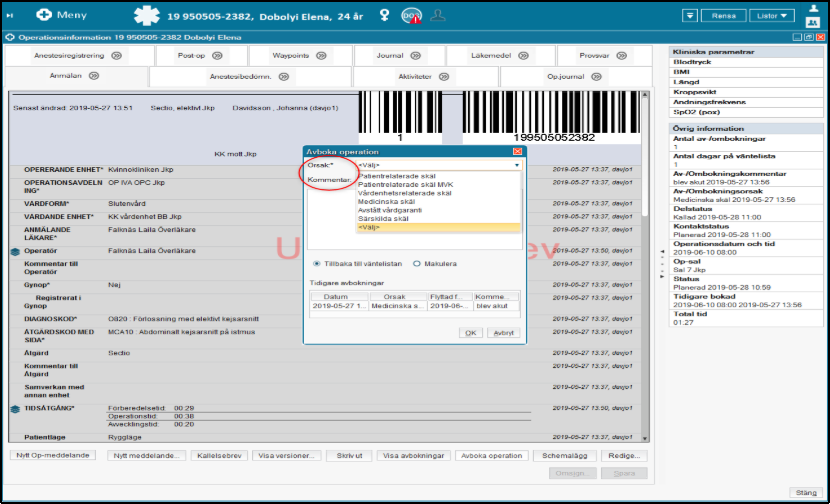This screenshot has width=830, height=504.
Task: Choose Patientrelaterade skäl MVK option
Action: [x=403, y=184]
